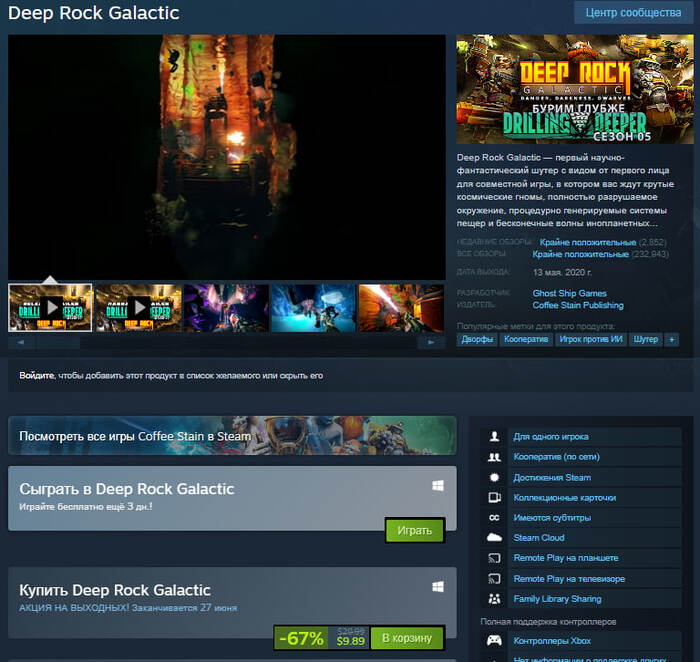Expand more tags with plus button
Screen dimensions: 700x662
[x=671, y=339]
